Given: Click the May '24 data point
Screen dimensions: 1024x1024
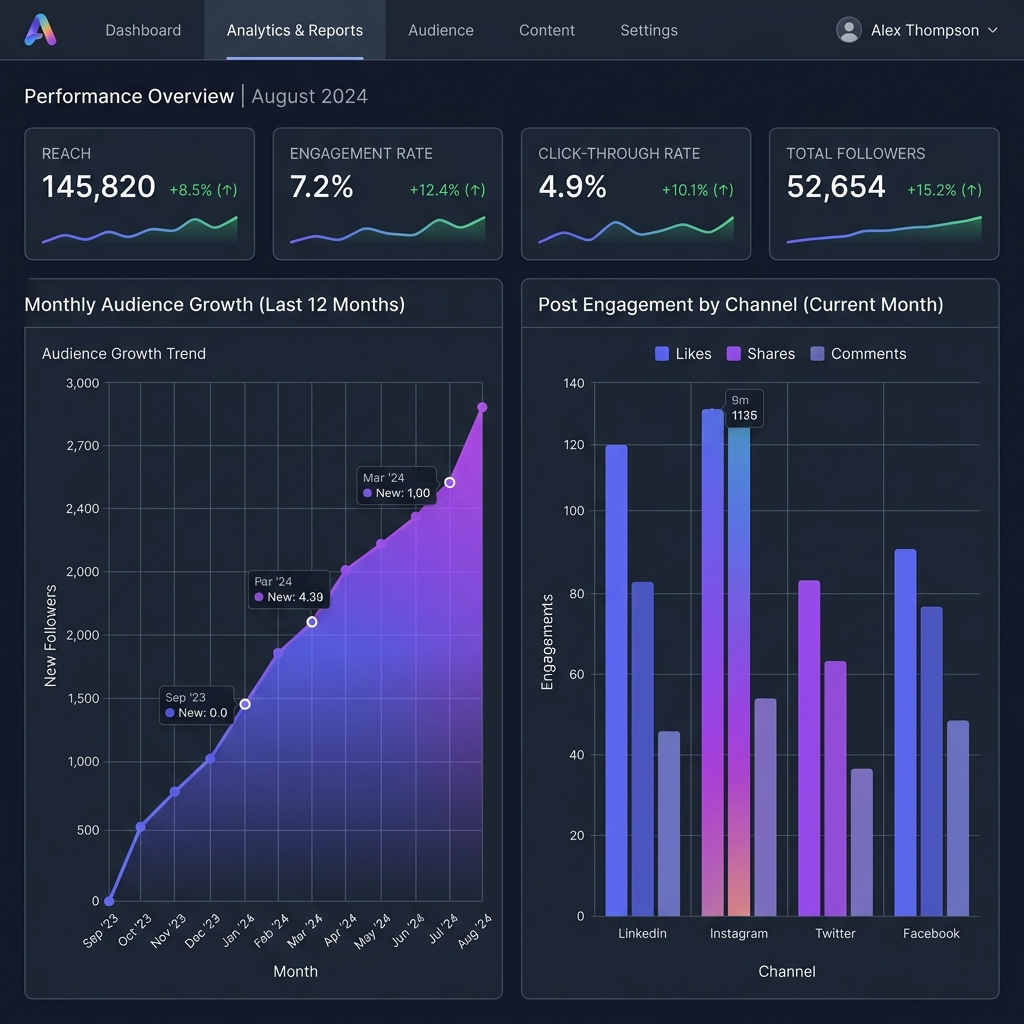Looking at the screenshot, I should pos(381,543).
